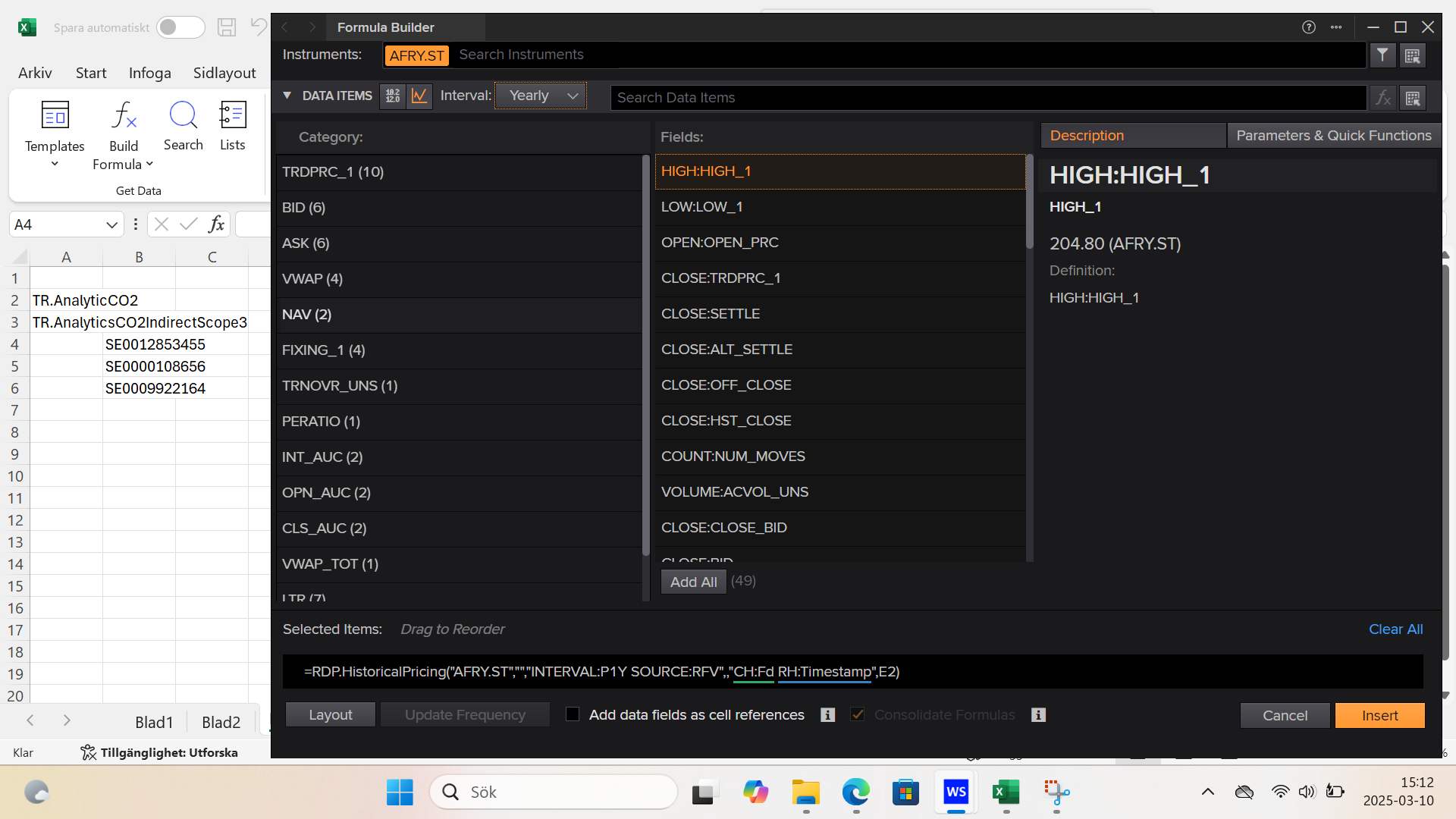
Task: Open the Formula Builder help icon
Action: (1308, 27)
